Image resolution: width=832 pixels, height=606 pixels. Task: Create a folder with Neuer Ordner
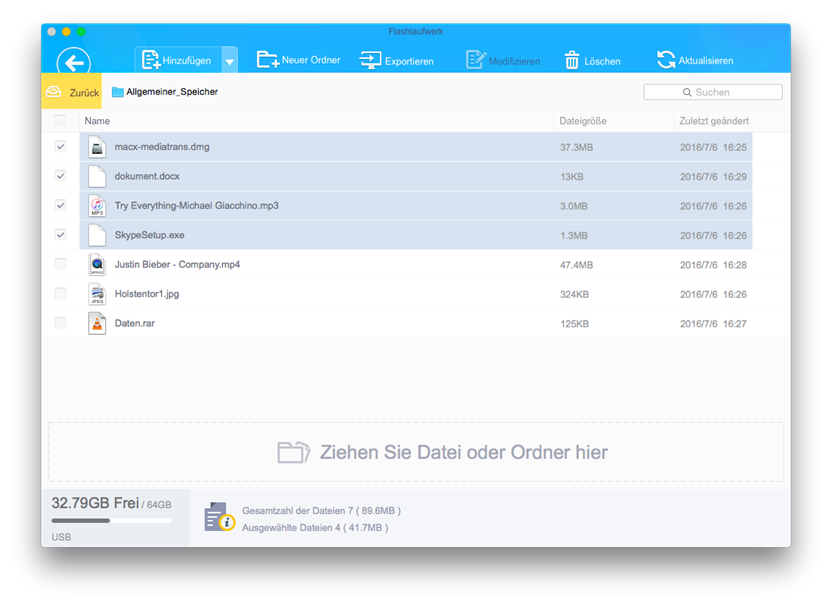pos(299,60)
